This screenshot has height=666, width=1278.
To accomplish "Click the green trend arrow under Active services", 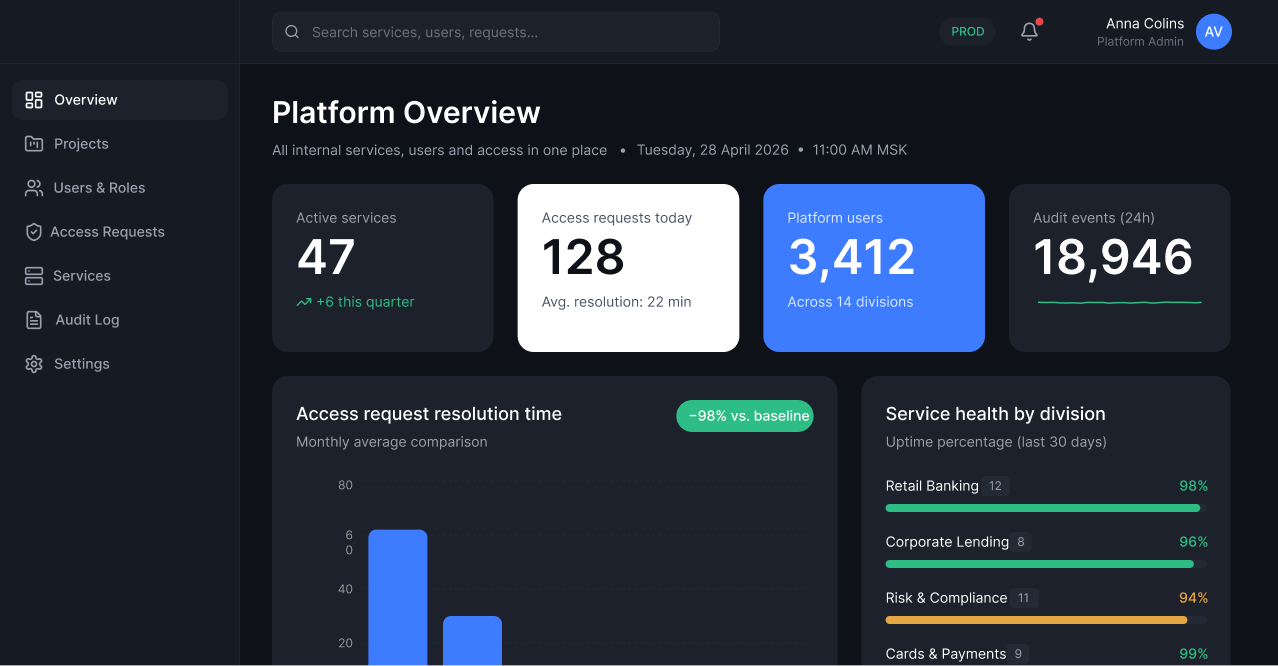I will pyautogui.click(x=304, y=302).
